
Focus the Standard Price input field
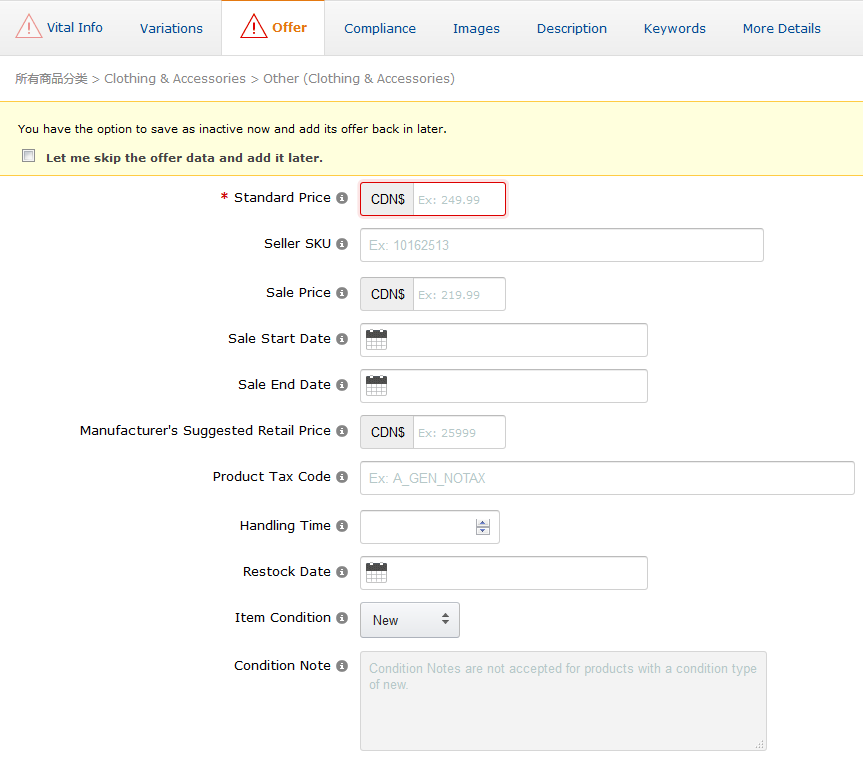click(x=458, y=199)
